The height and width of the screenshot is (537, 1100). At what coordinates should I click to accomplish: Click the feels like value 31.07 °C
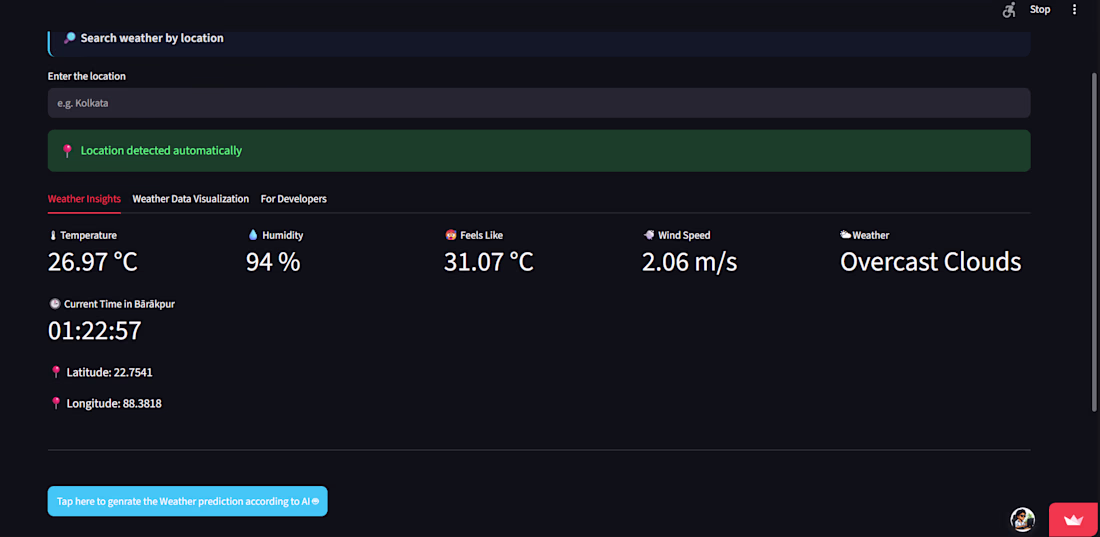pos(489,263)
